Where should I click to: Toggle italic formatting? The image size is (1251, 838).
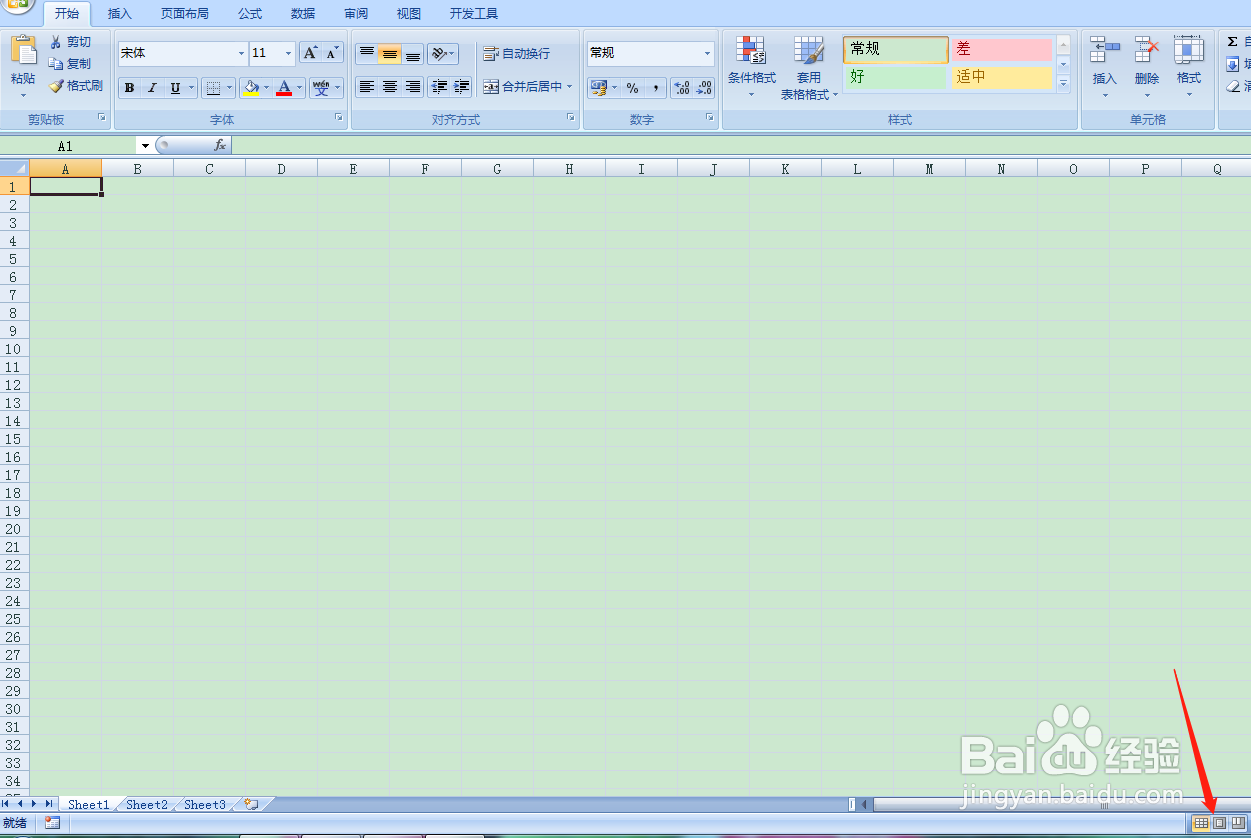[152, 88]
